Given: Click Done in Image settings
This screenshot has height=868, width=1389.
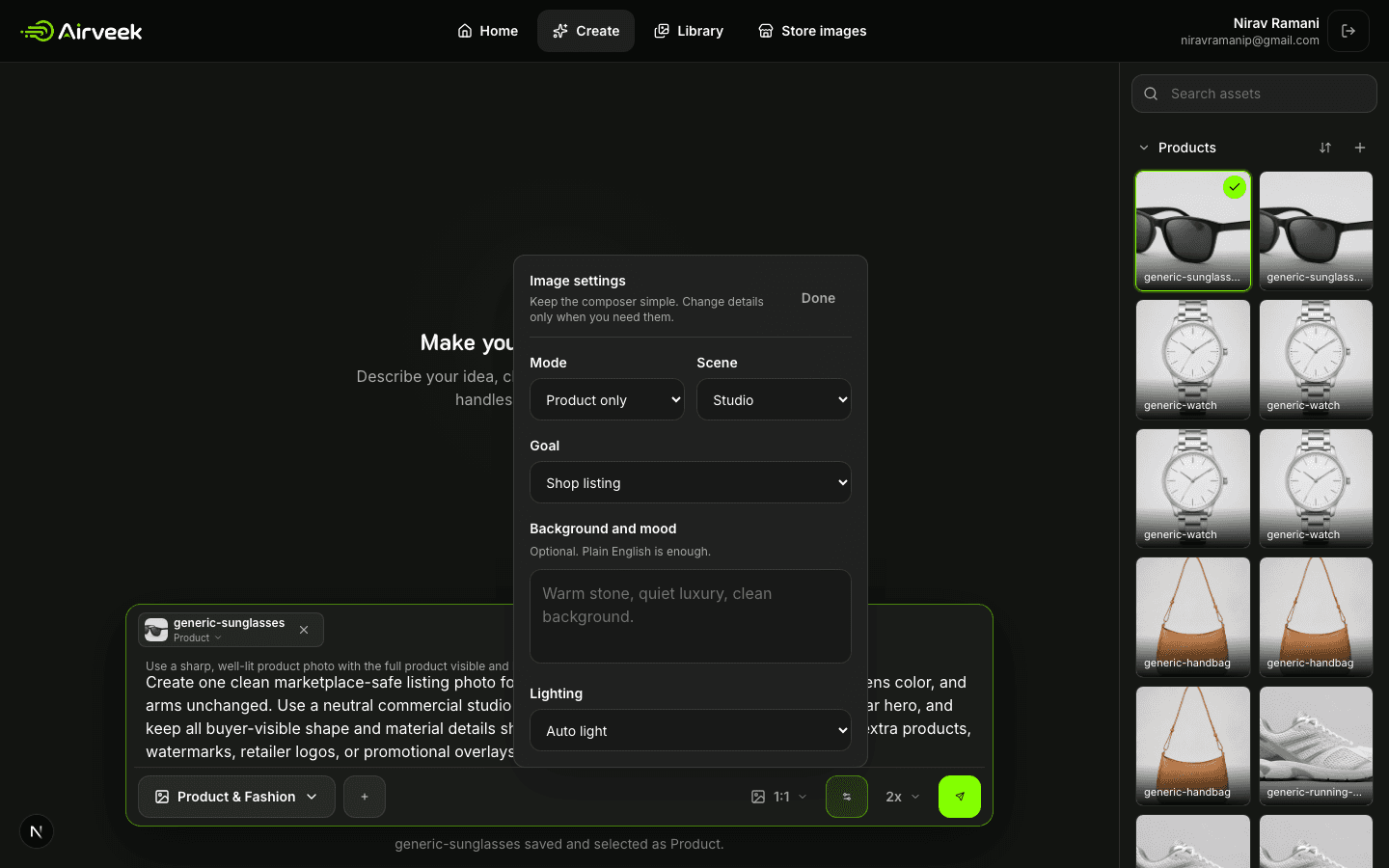Looking at the screenshot, I should tap(818, 298).
